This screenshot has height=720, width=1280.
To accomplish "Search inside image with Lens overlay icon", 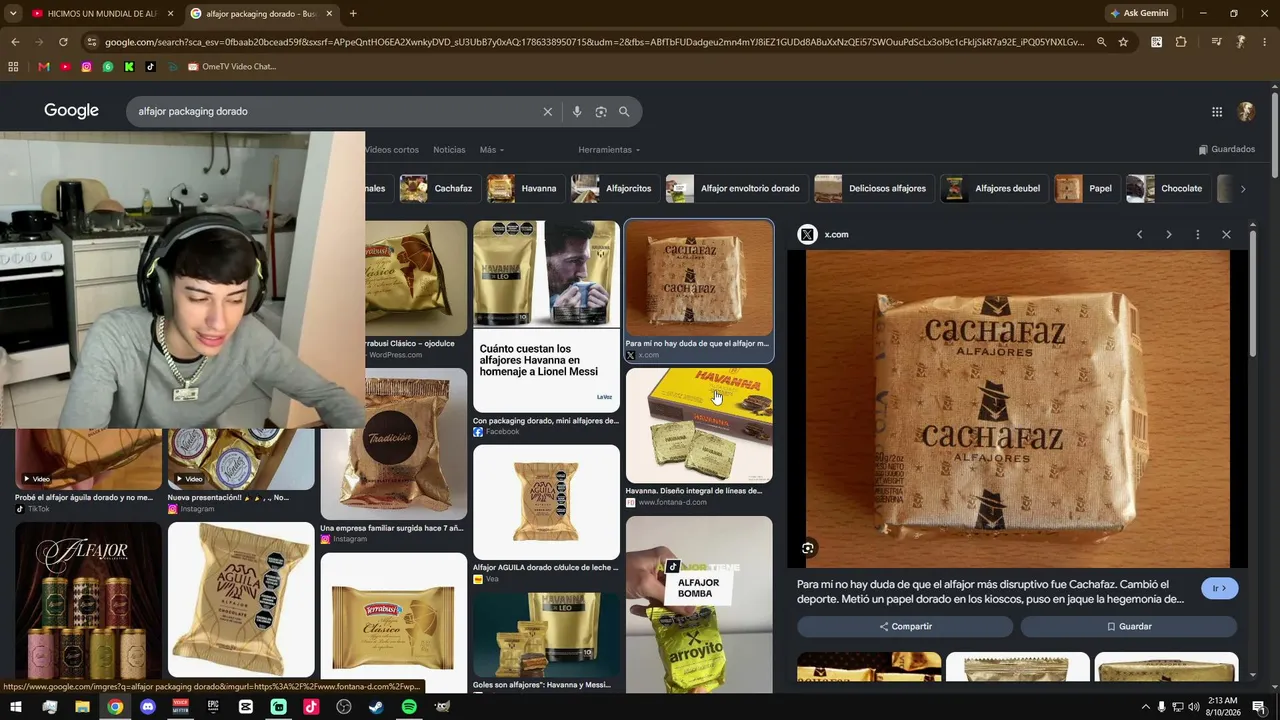I will point(808,548).
